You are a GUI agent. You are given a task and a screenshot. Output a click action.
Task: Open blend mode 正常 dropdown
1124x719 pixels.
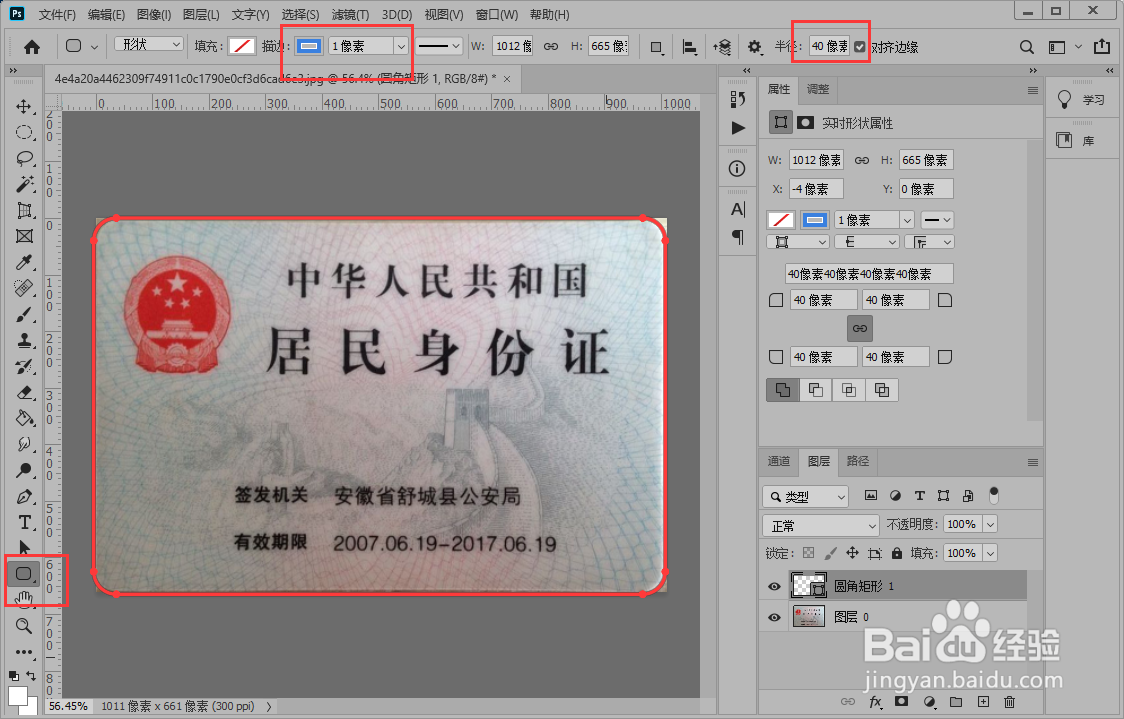[x=821, y=525]
